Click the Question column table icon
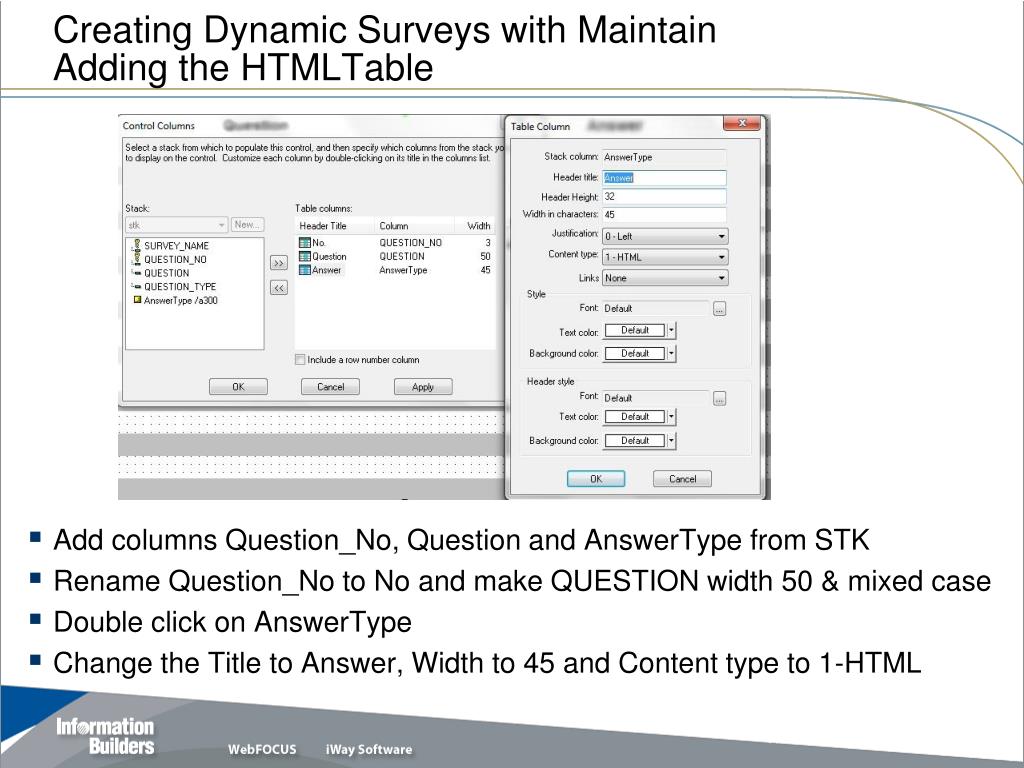The width and height of the screenshot is (1024, 768). [304, 256]
